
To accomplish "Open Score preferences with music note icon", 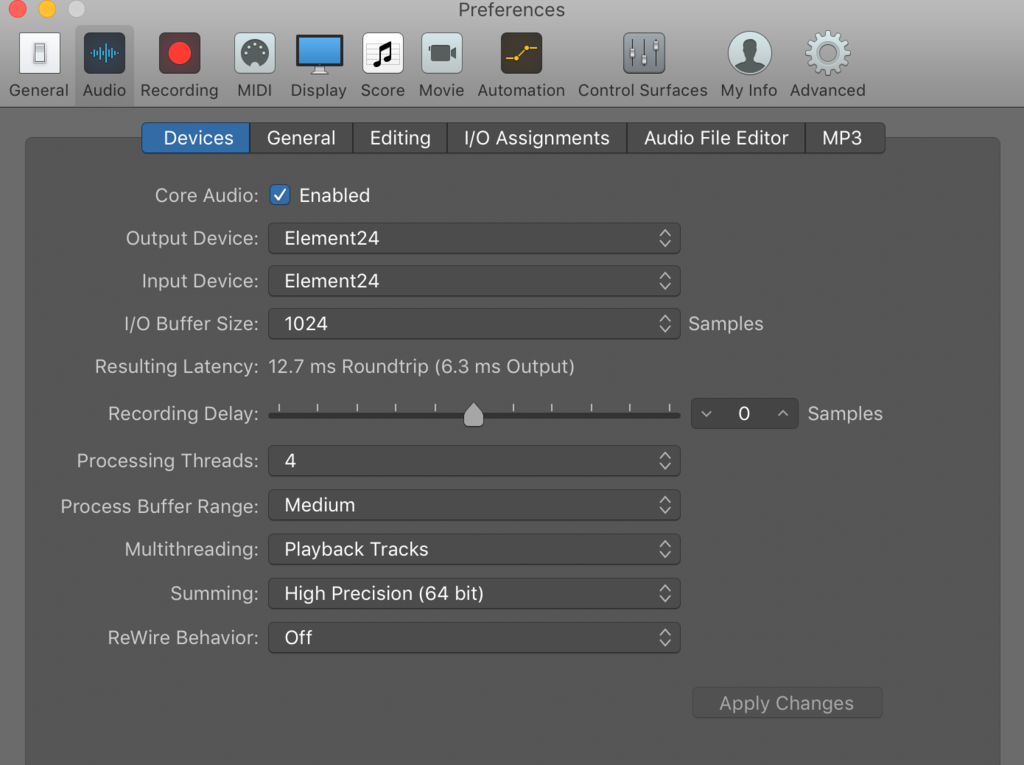I will click(x=382, y=54).
